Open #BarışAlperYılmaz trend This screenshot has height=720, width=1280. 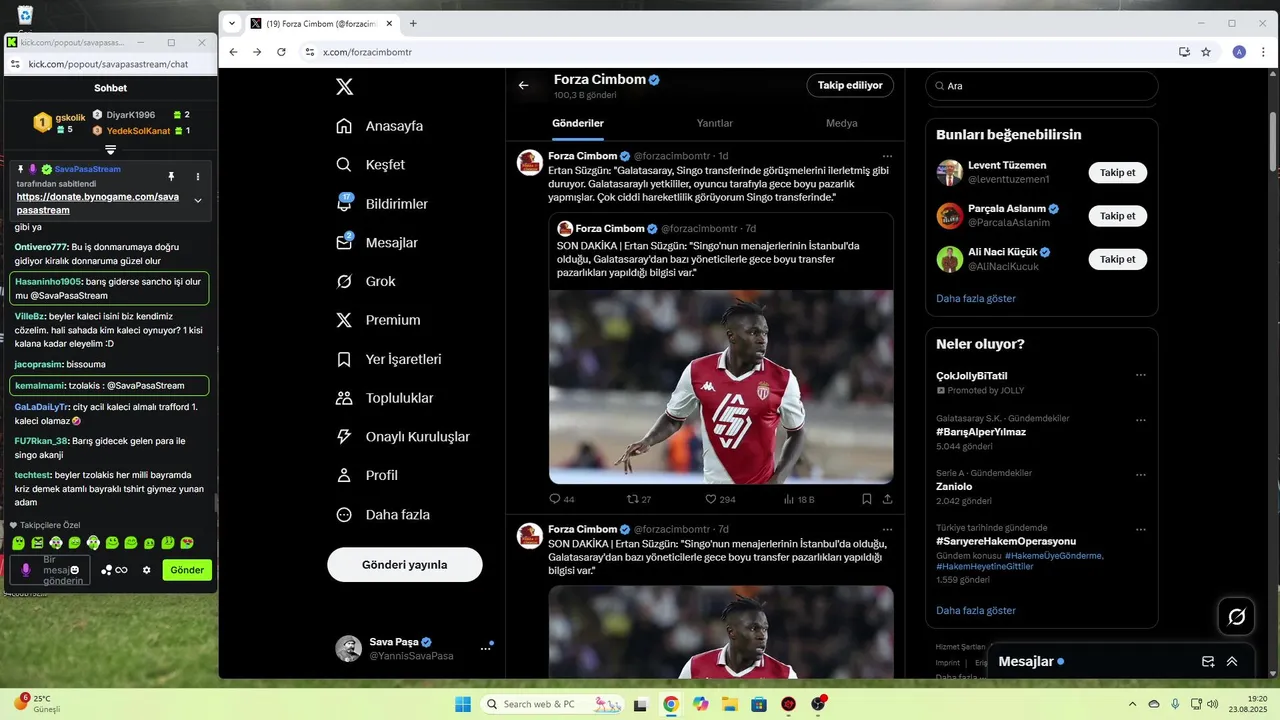981,432
